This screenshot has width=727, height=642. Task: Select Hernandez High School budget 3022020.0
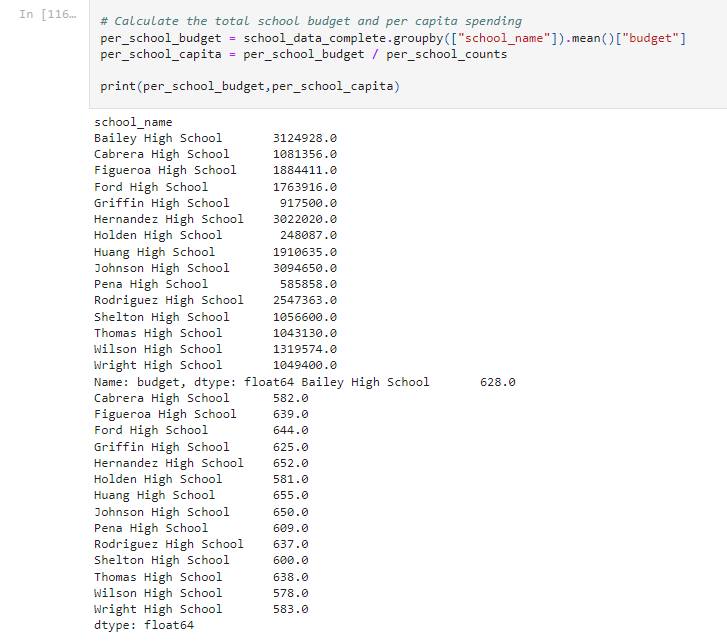click(x=305, y=219)
